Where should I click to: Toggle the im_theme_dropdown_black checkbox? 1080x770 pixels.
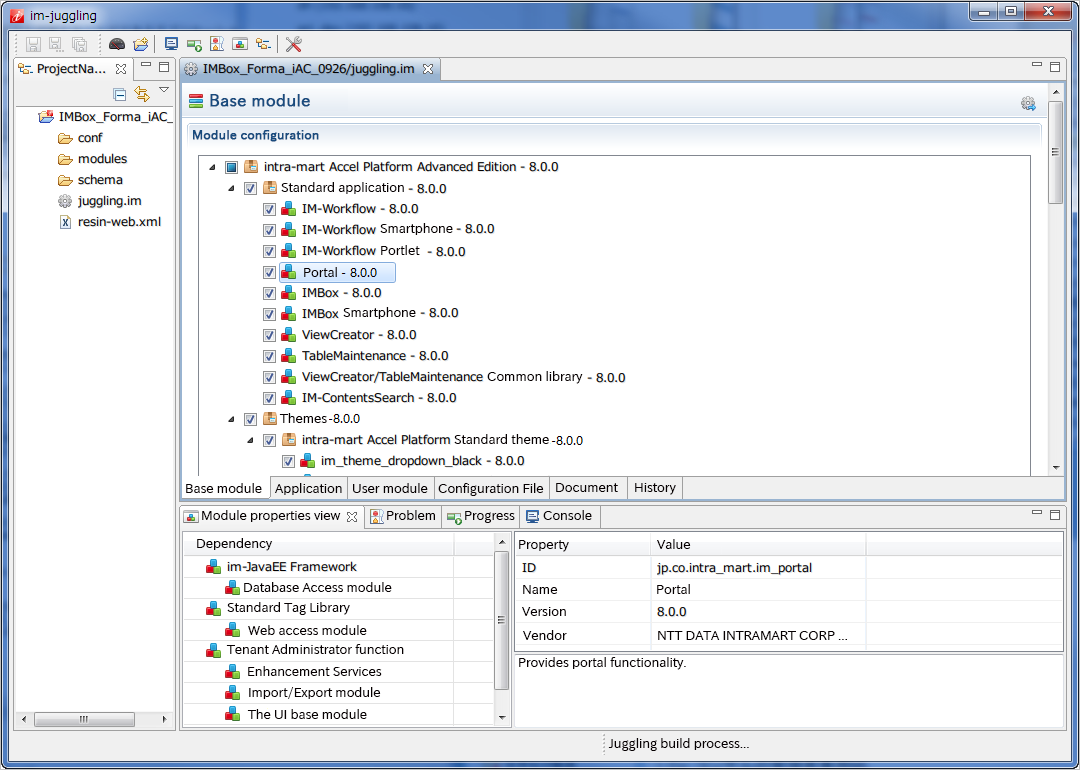pos(288,461)
